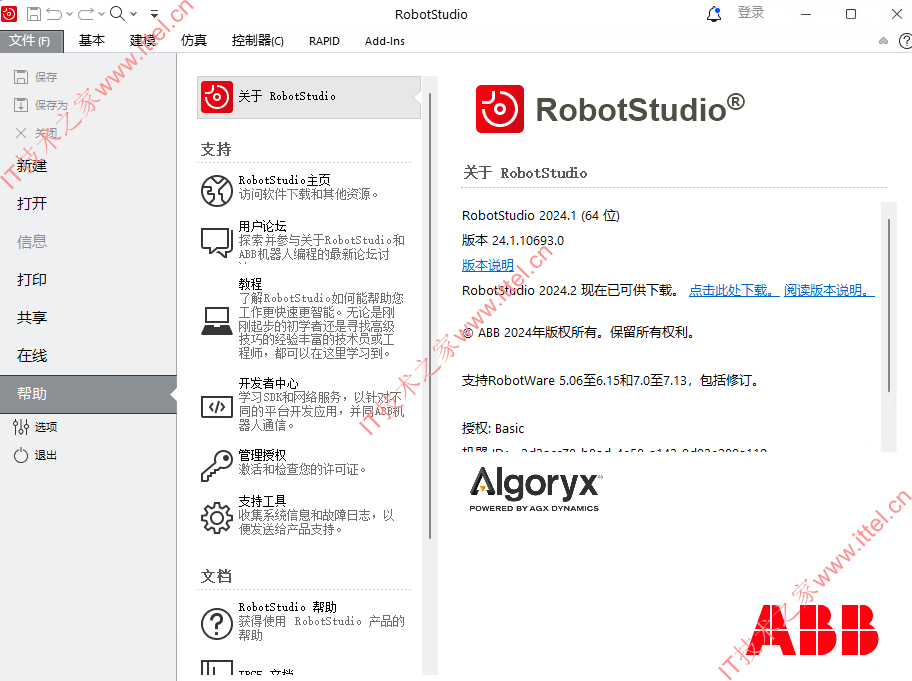Click the 点击此处下载 link
This screenshot has width=912, height=681.
[733, 290]
